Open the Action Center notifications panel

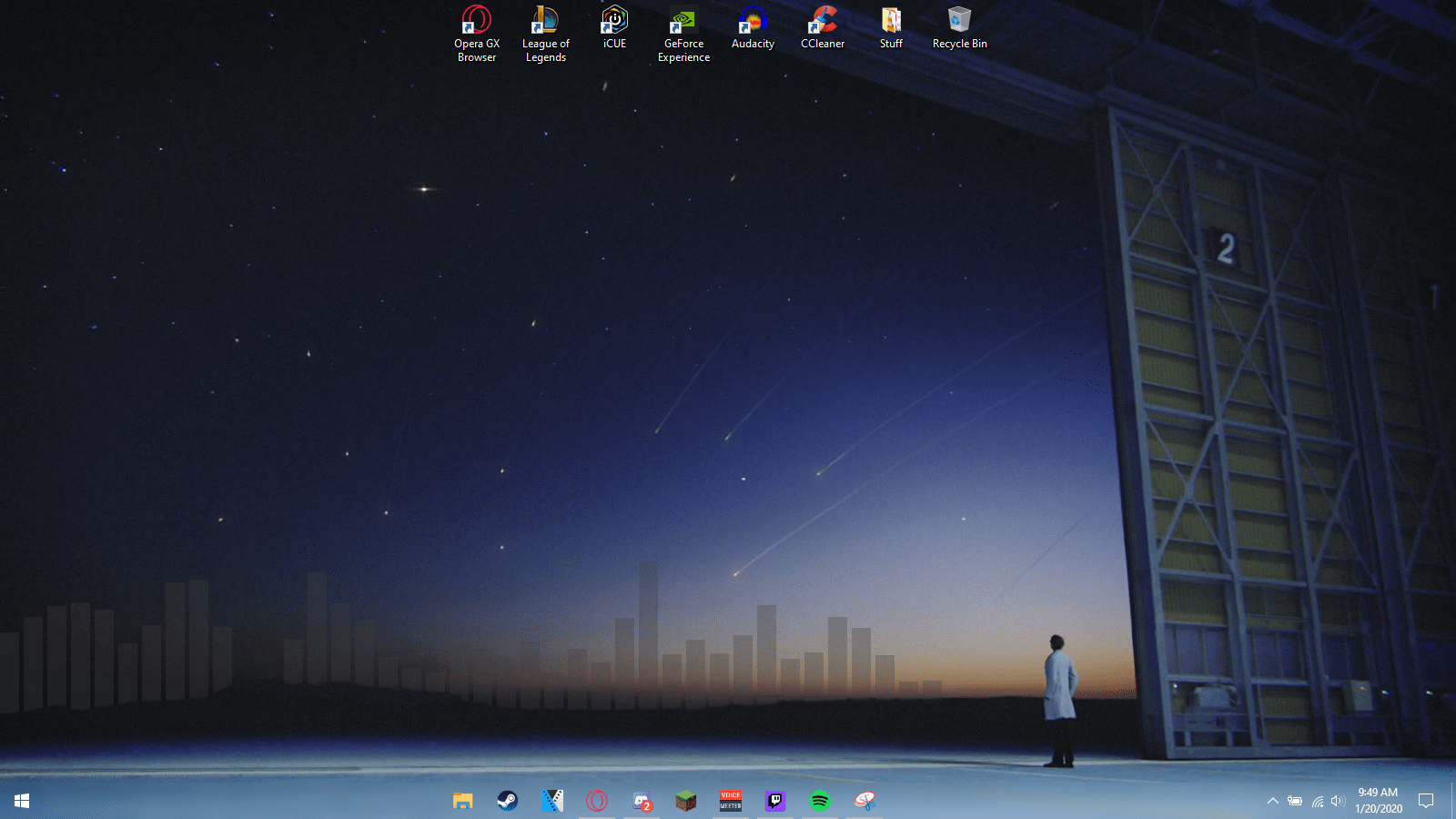pos(1427,801)
